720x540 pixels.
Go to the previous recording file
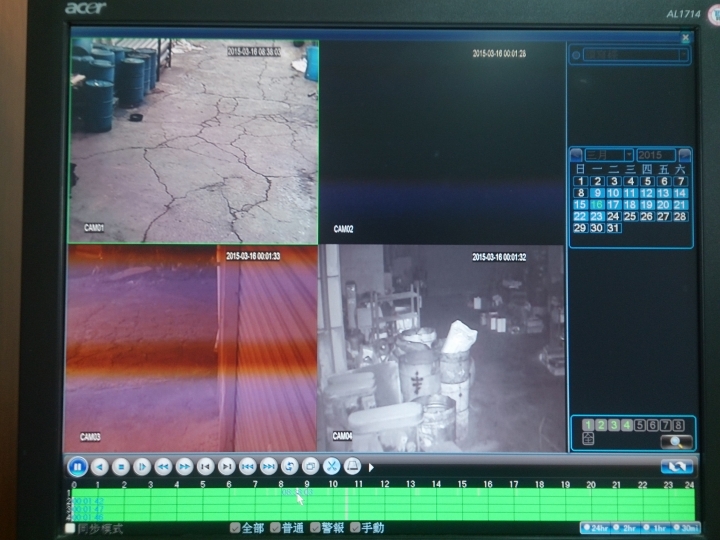[x=248, y=467]
